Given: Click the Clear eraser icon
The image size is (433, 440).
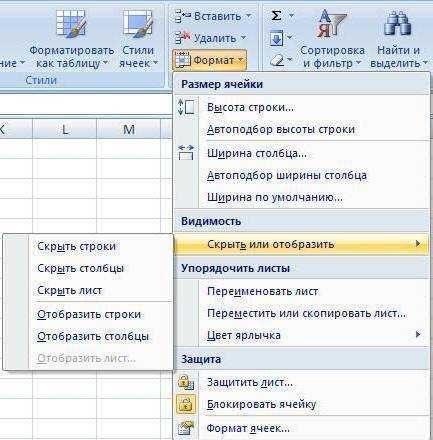Looking at the screenshot, I should click(277, 60).
